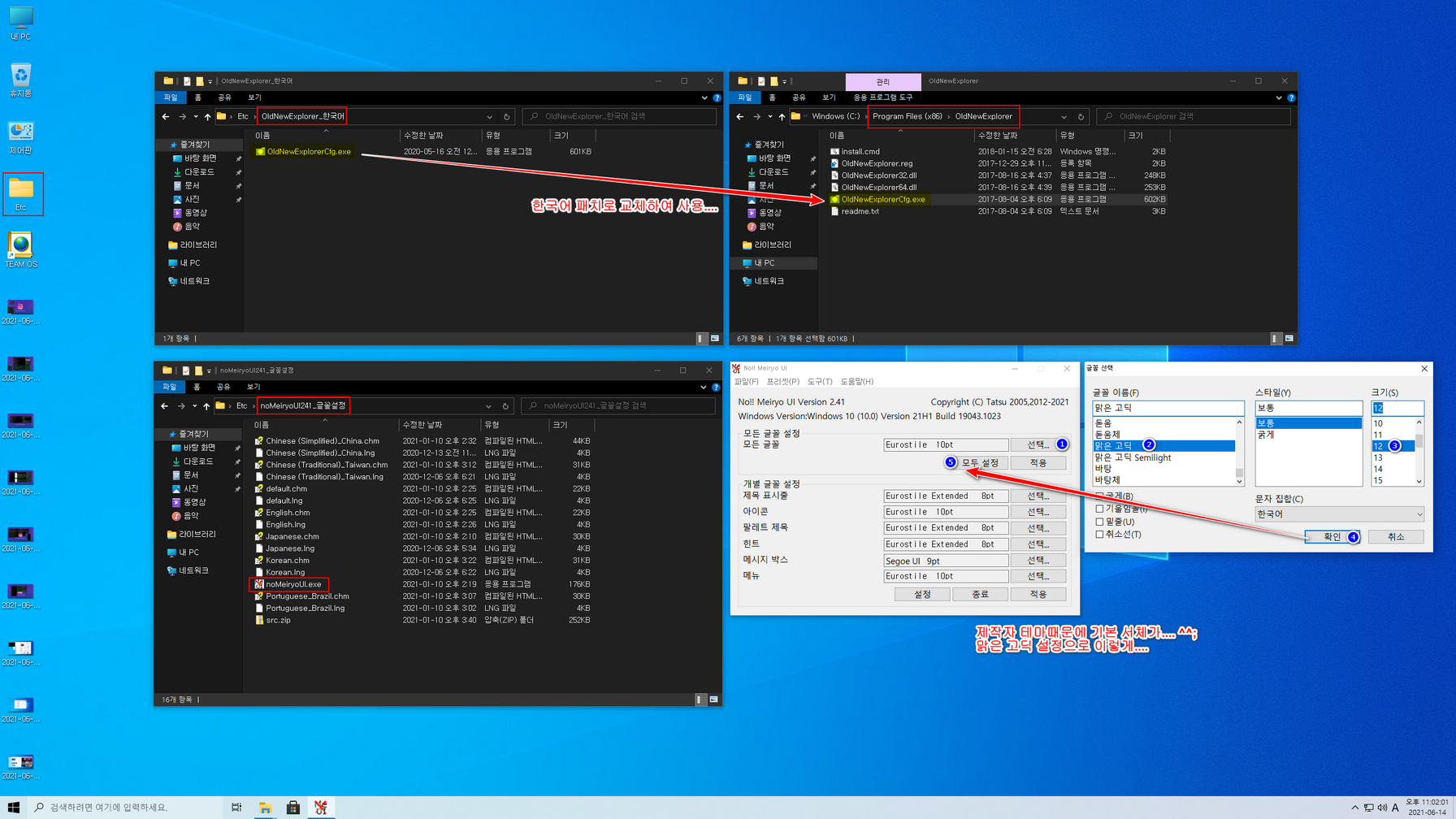Select size 14 in the size list
The height and width of the screenshot is (819, 1456).
click(x=1378, y=469)
